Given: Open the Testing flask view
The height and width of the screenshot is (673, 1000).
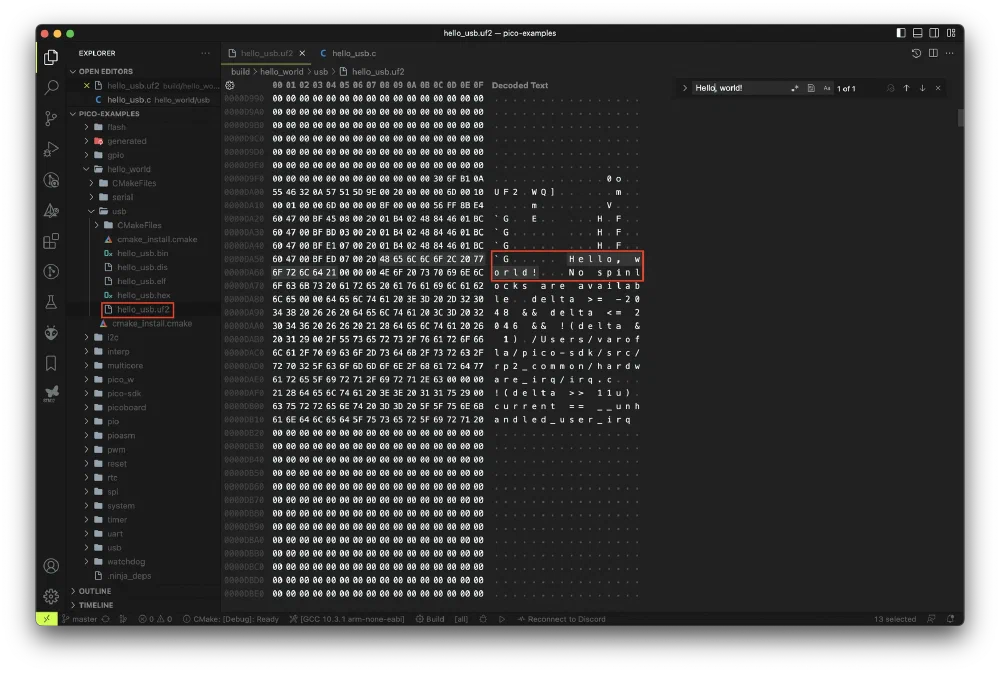Looking at the screenshot, I should (51, 302).
